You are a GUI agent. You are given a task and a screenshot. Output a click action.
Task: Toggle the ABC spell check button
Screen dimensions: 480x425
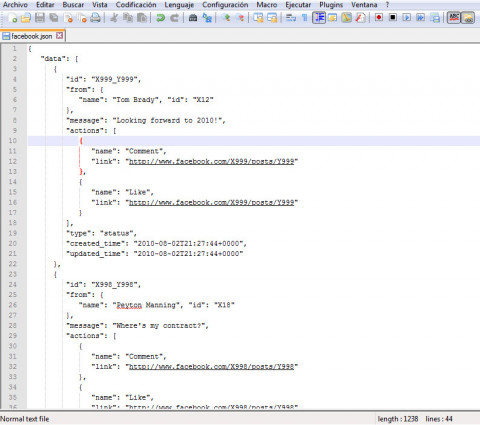[454, 17]
